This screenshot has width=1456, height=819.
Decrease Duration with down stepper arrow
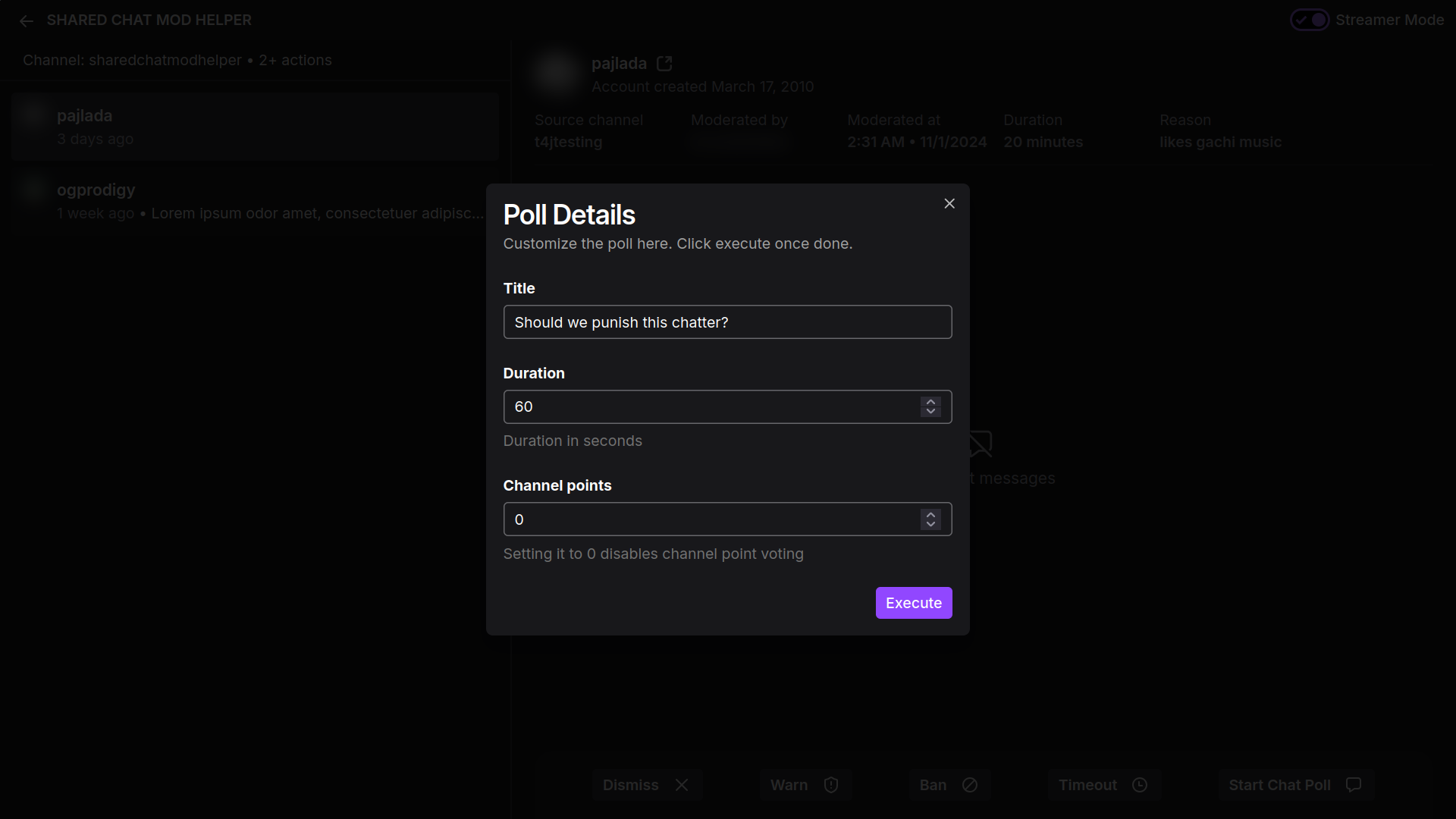930,412
